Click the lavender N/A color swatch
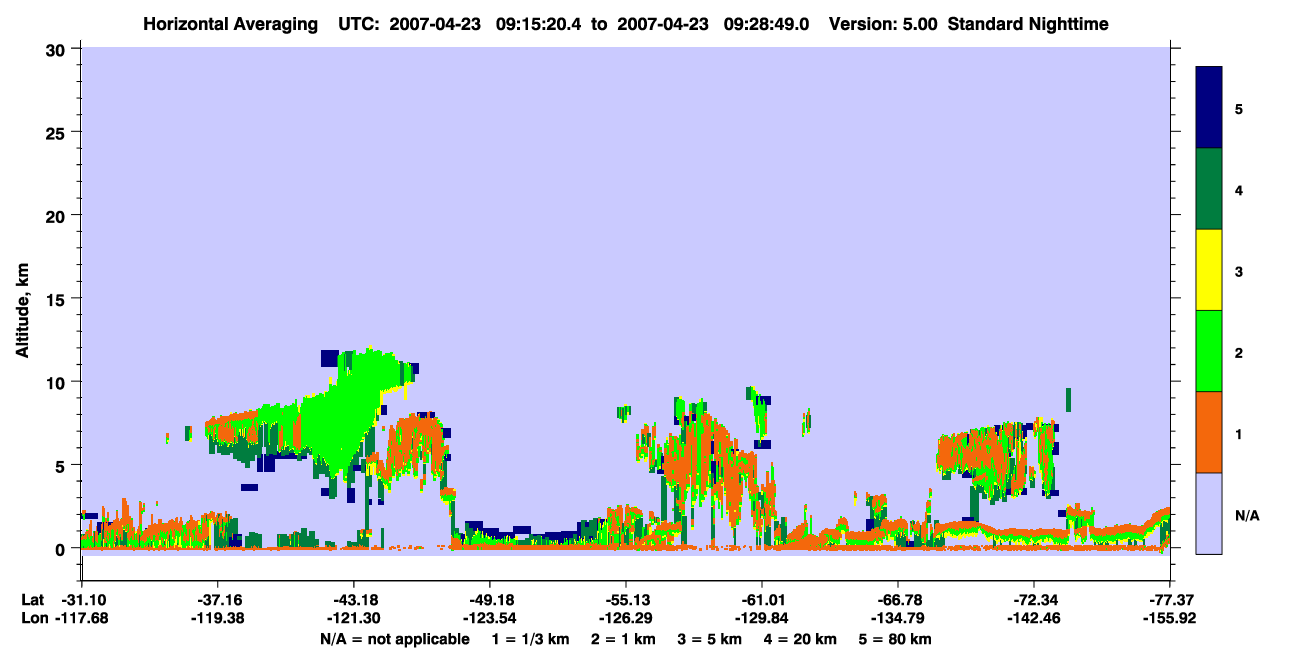 tap(1209, 513)
